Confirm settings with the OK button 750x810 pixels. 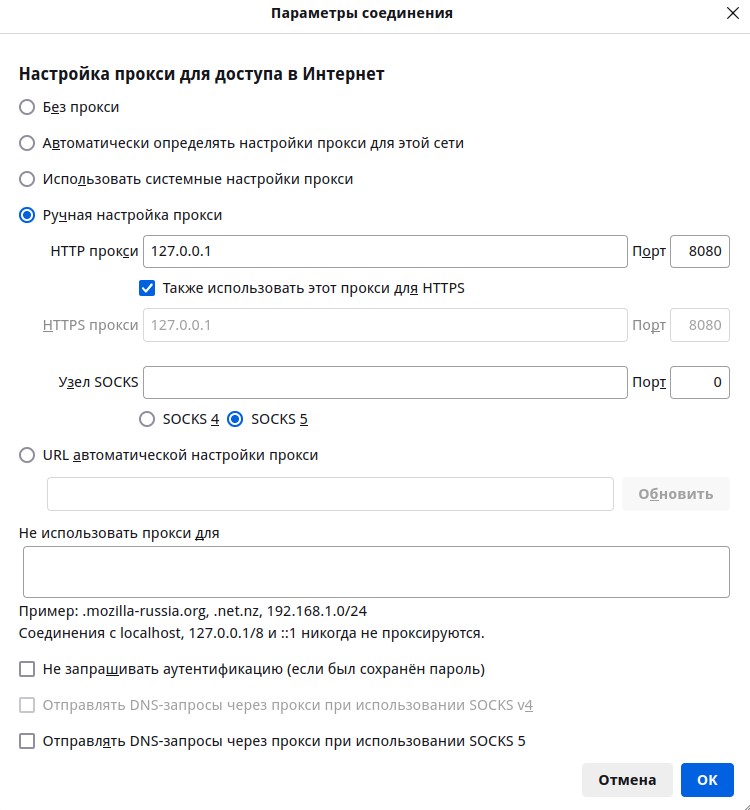(707, 780)
